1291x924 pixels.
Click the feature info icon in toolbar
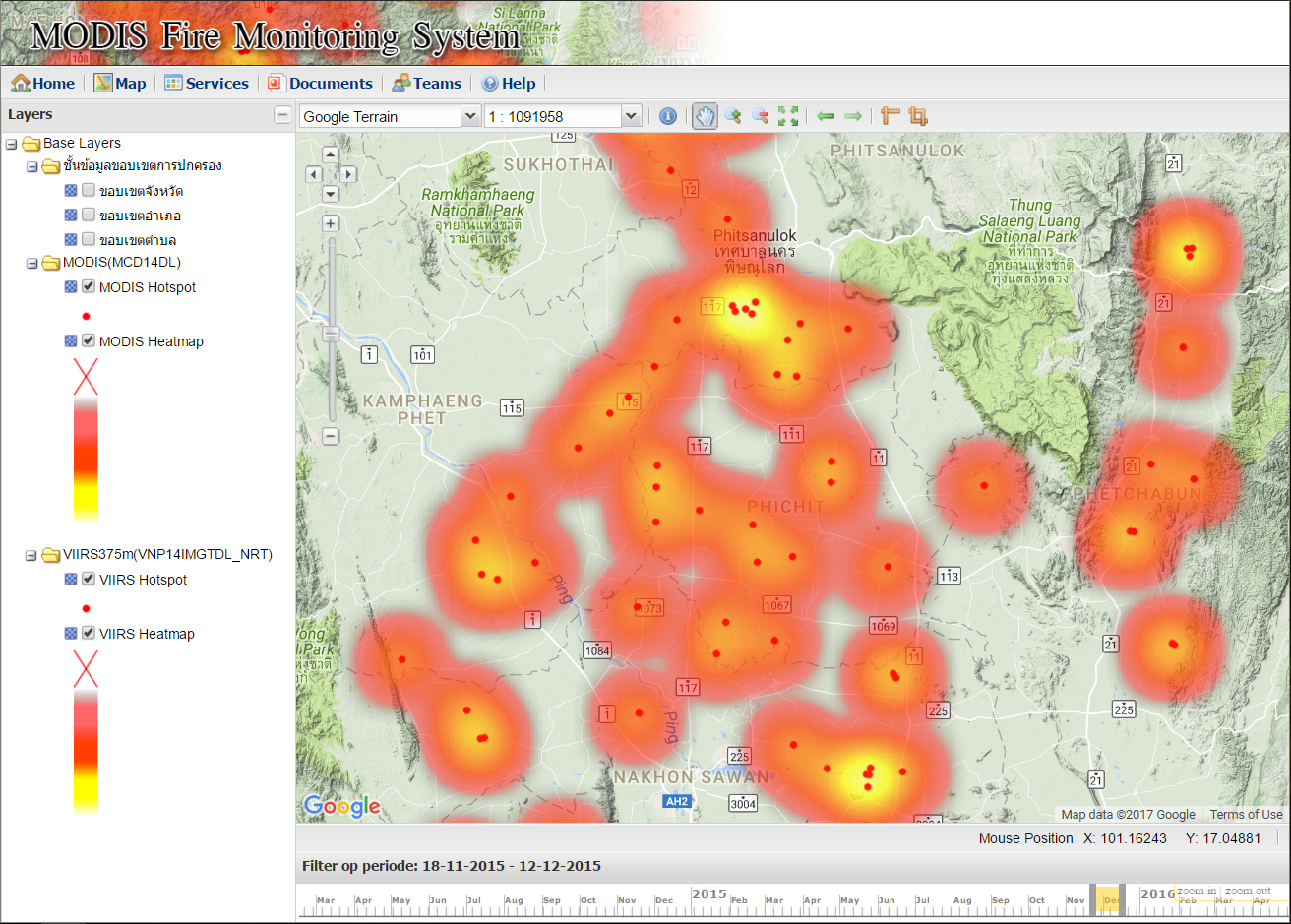pos(668,116)
